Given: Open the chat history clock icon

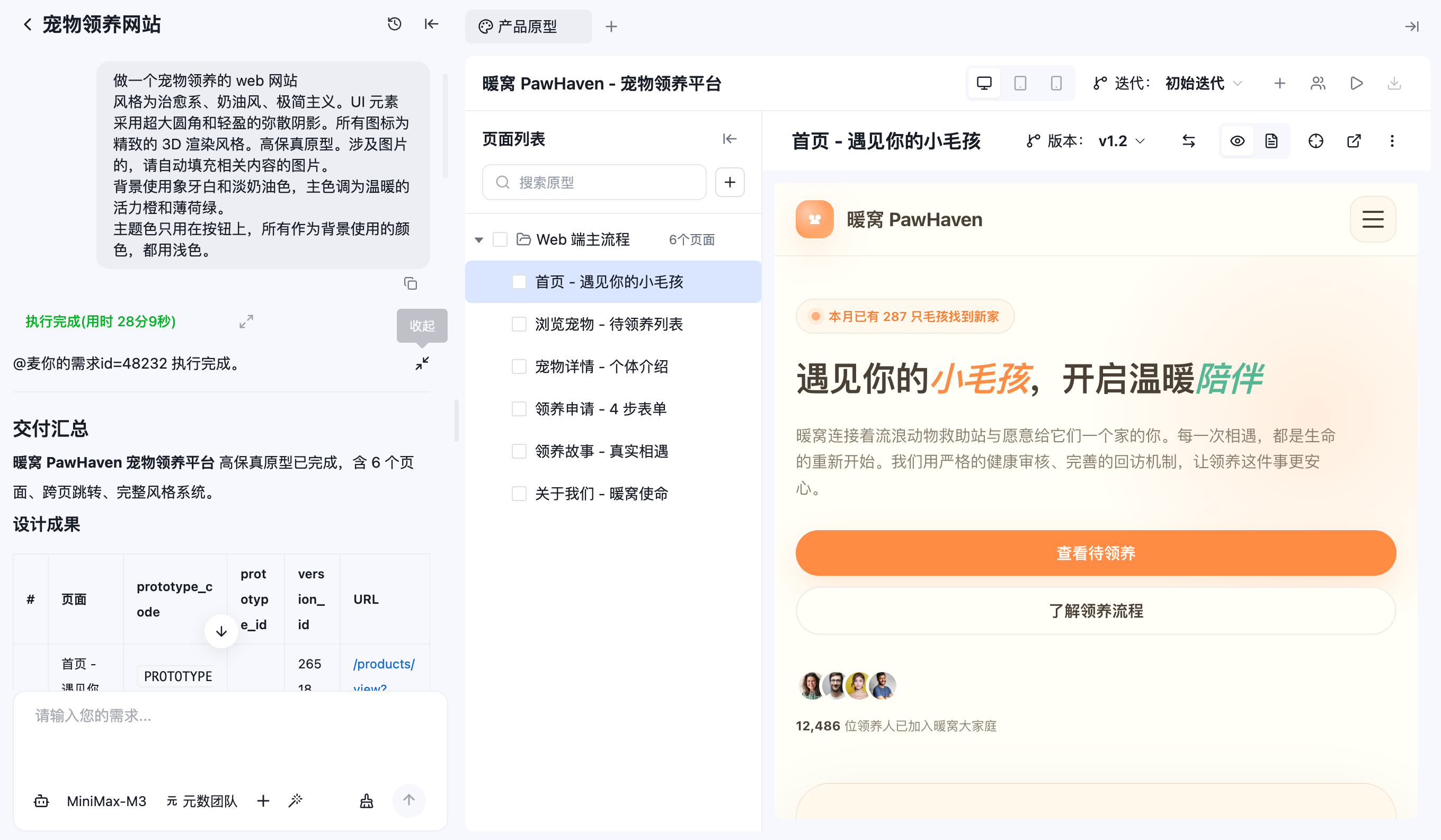Looking at the screenshot, I should point(394,24).
